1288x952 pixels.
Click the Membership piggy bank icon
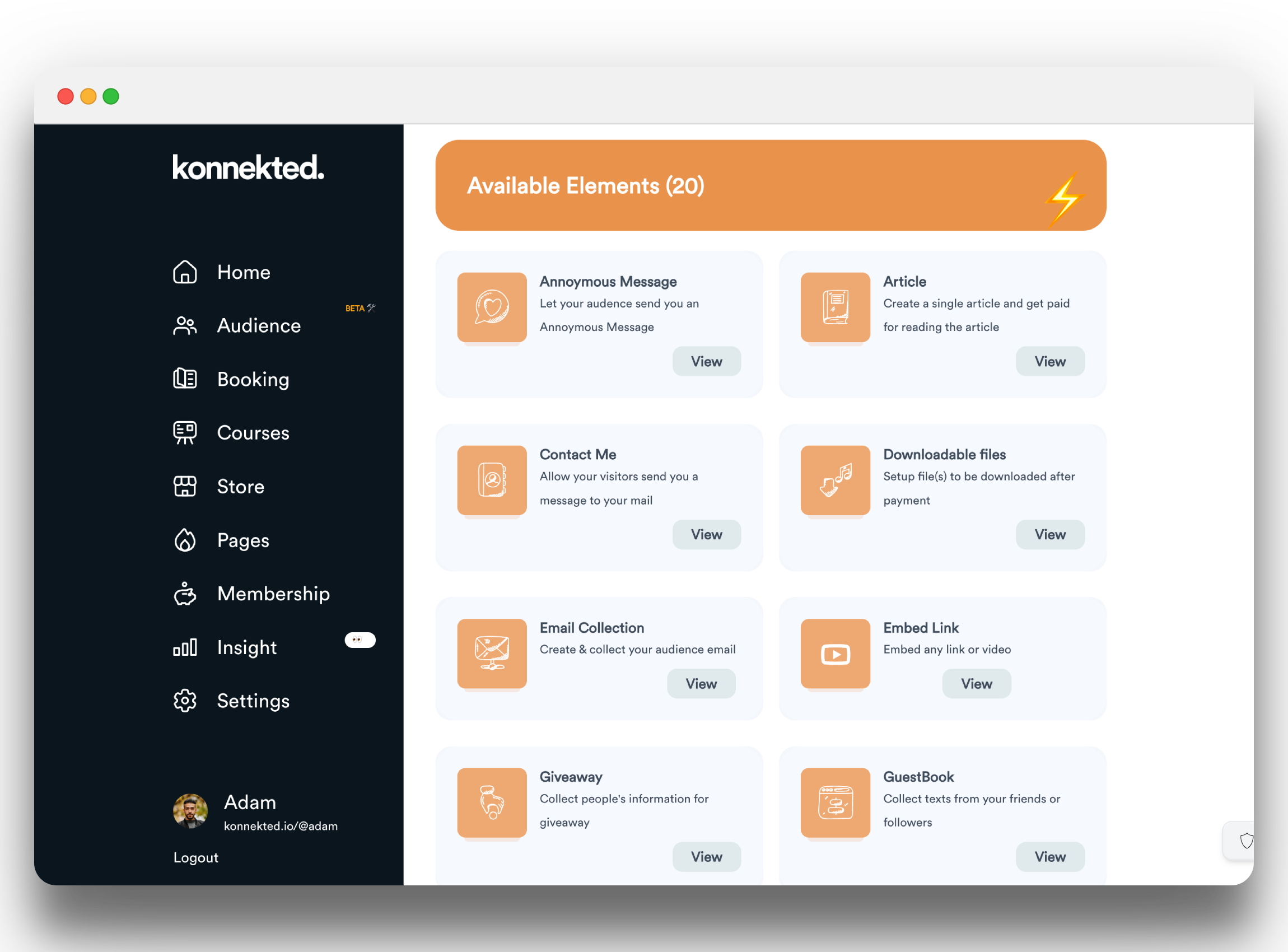pos(185,594)
